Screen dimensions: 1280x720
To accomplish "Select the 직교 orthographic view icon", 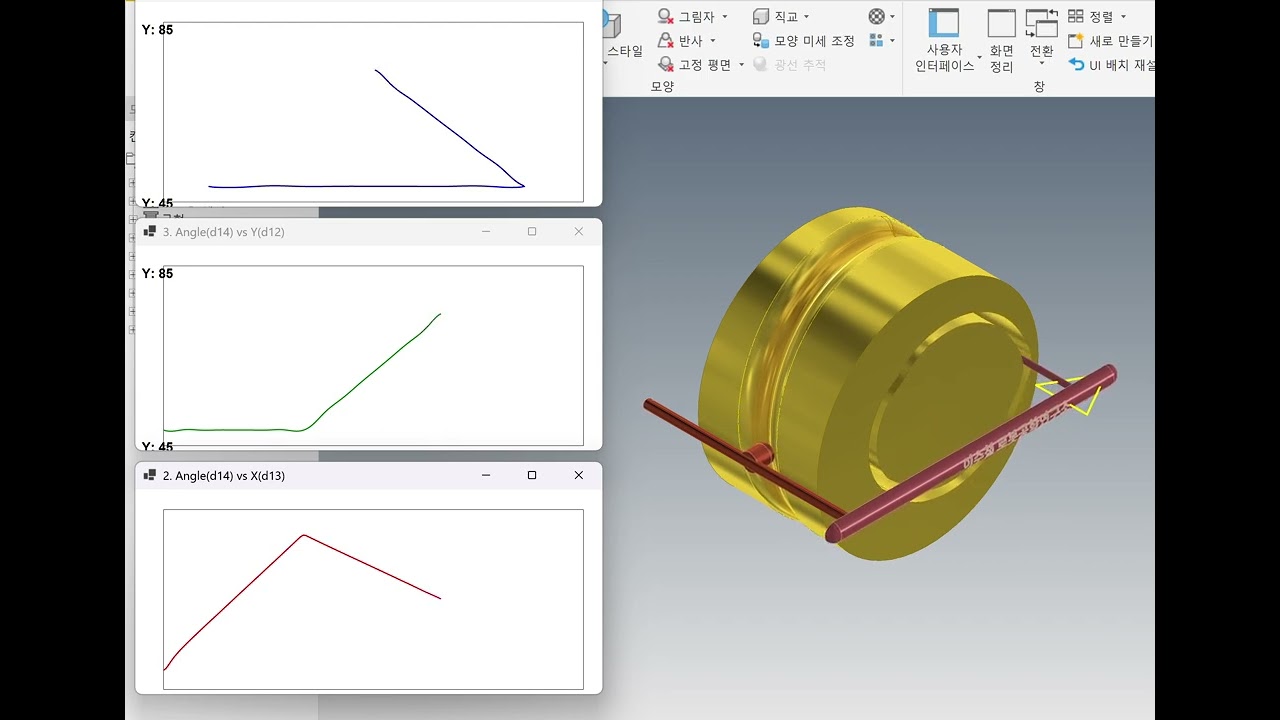I will click(x=761, y=17).
